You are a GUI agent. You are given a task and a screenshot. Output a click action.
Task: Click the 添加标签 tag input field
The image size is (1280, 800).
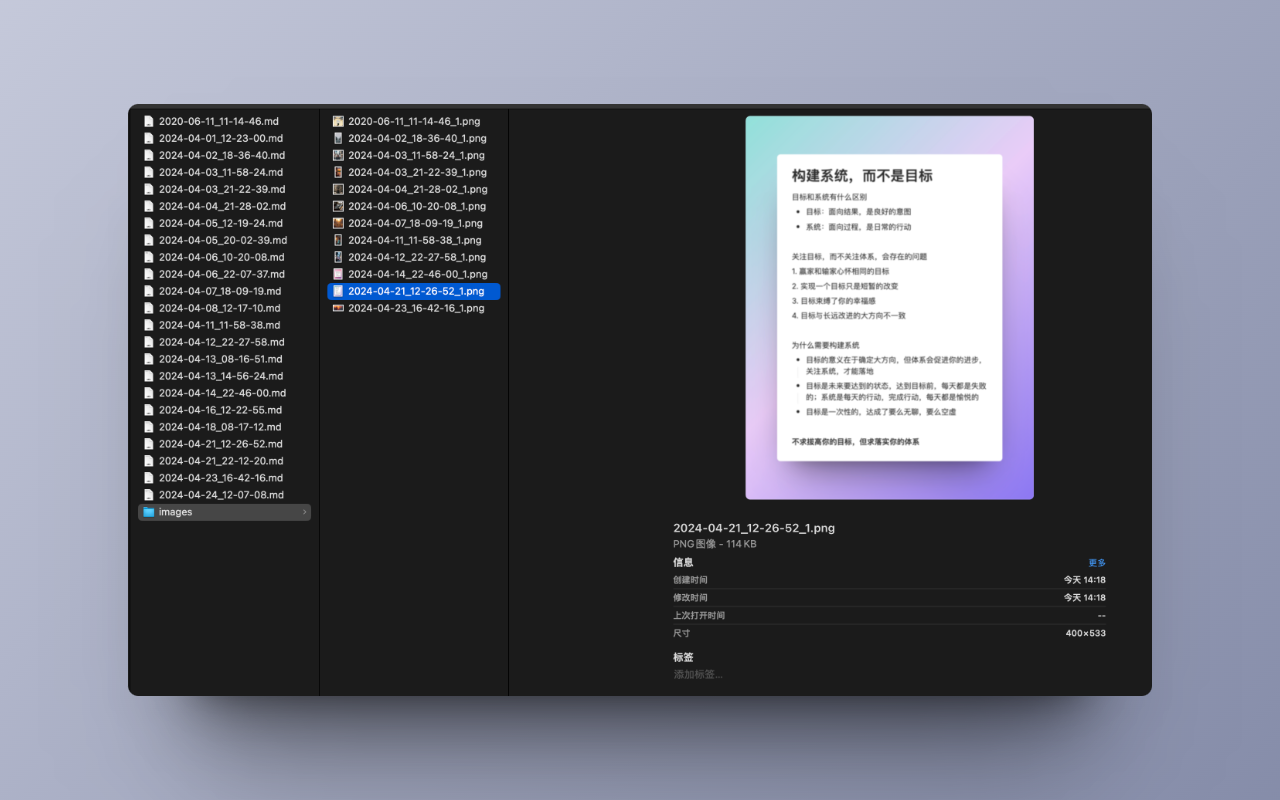[700, 673]
